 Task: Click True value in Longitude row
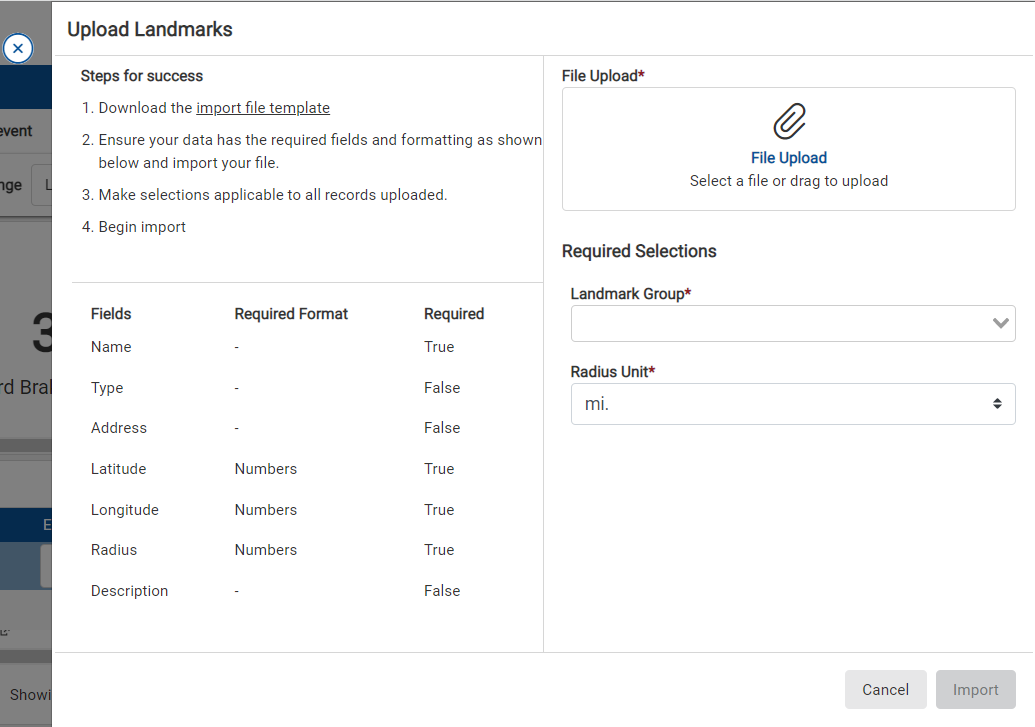coord(439,510)
